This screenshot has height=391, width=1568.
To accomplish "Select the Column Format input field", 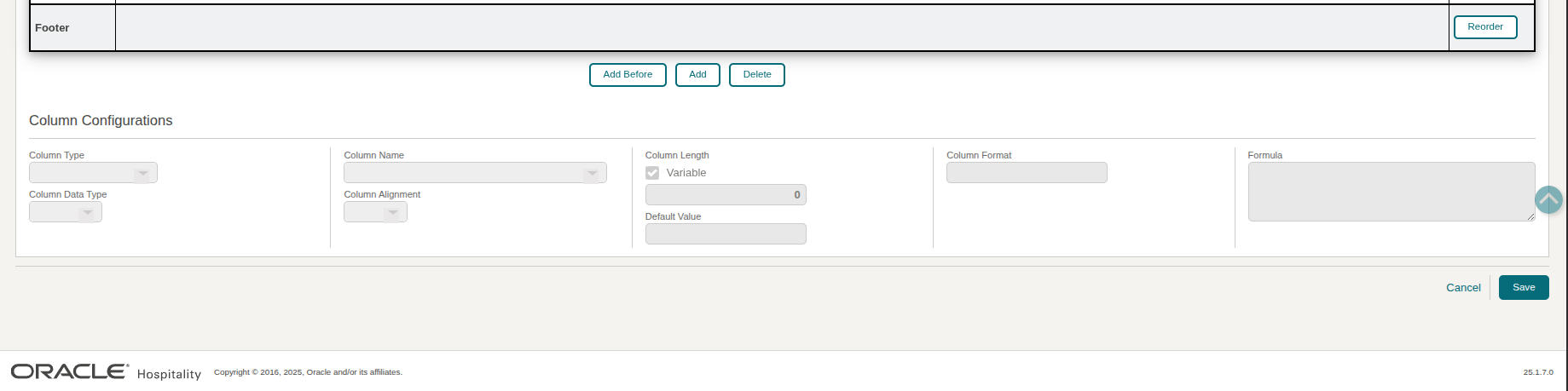I will click(1026, 173).
